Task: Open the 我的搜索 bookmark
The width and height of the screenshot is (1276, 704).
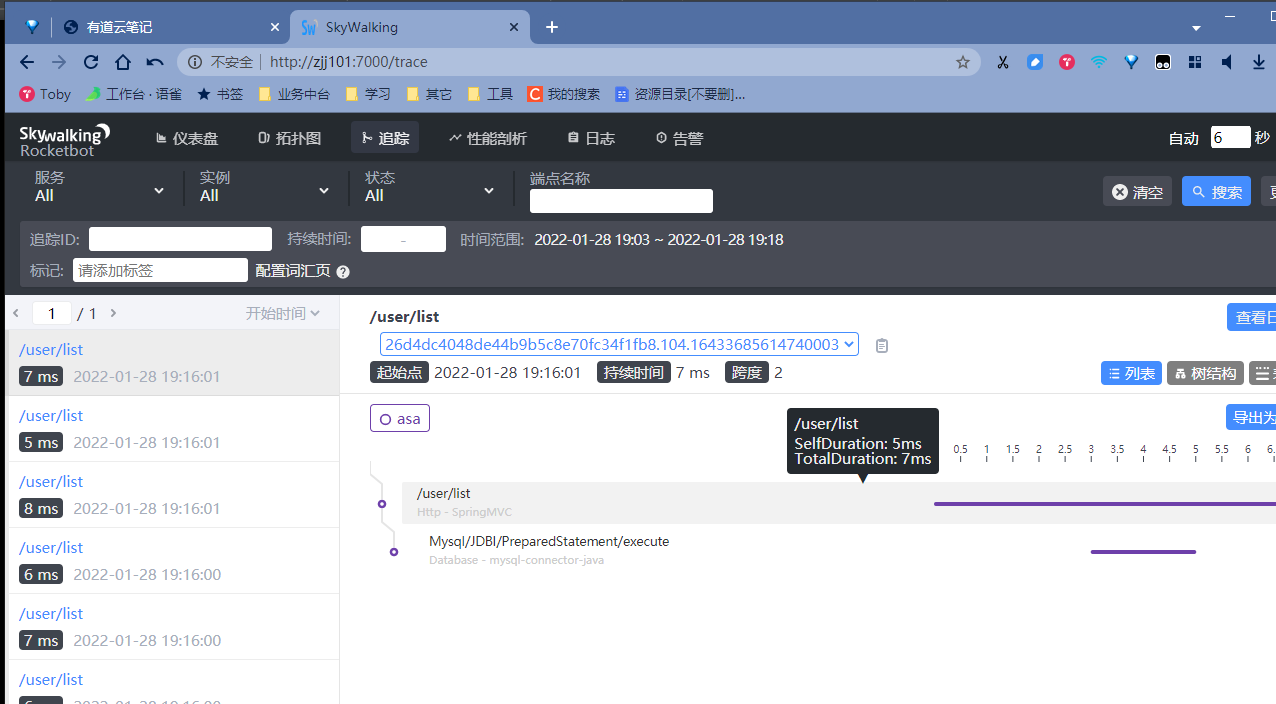Action: click(x=564, y=94)
